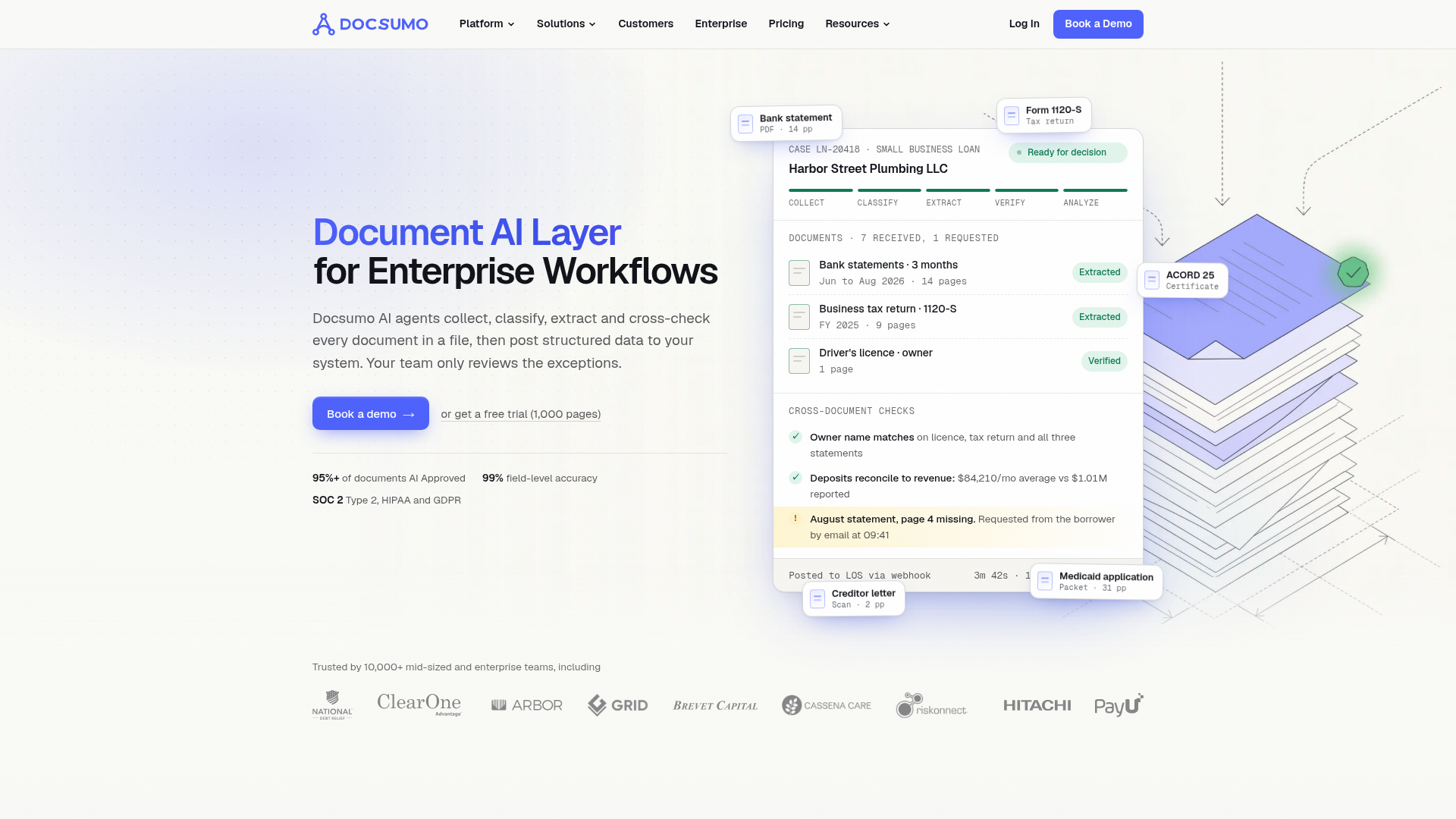Select the ACORD 25 certificate icon
Image resolution: width=1456 pixels, height=819 pixels.
point(1152,281)
